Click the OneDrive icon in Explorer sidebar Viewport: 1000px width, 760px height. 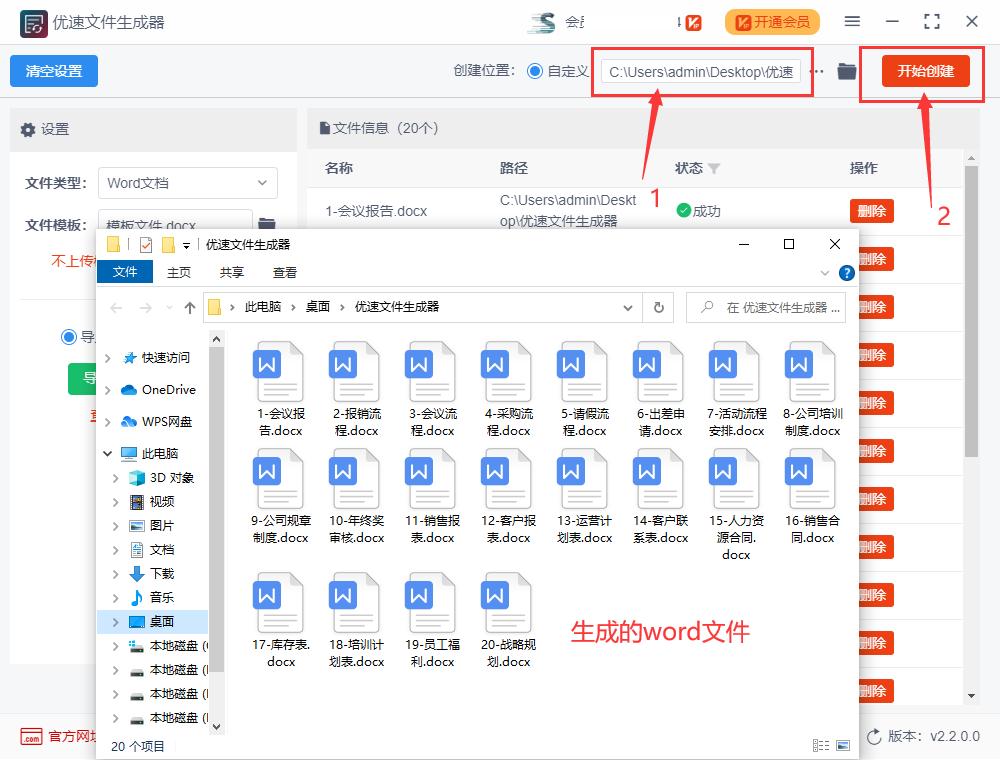[130, 390]
